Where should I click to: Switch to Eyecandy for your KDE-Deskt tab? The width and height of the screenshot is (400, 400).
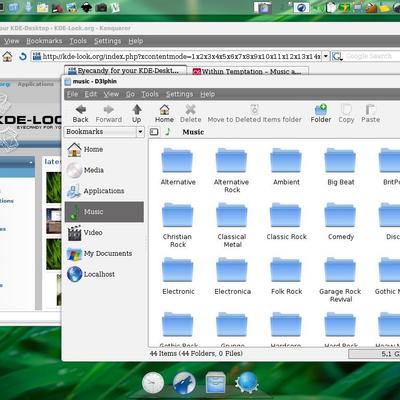[126, 71]
